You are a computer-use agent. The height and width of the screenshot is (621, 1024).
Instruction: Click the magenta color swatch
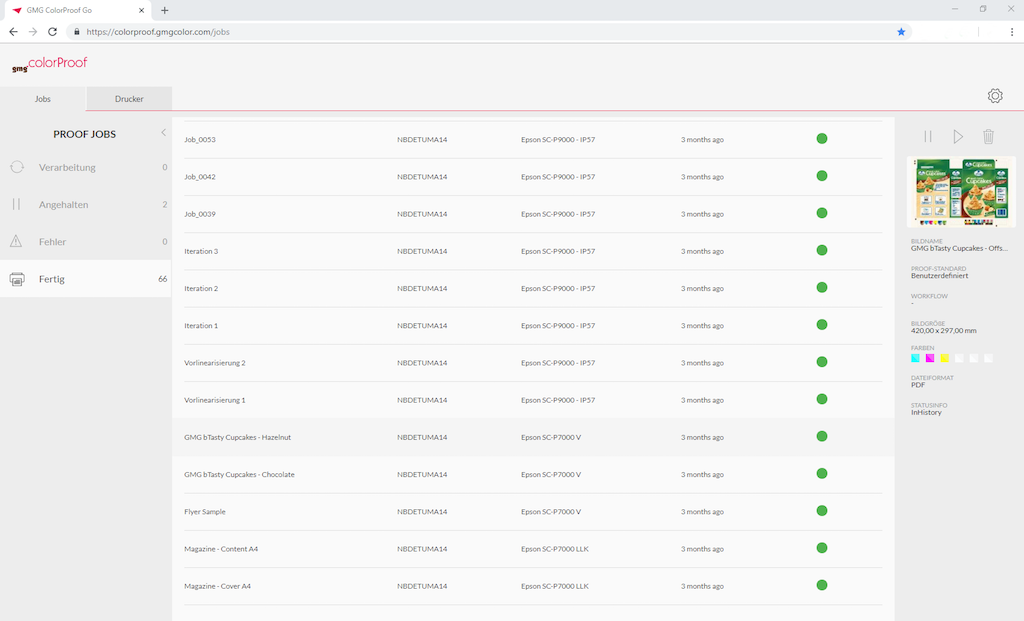(930, 358)
